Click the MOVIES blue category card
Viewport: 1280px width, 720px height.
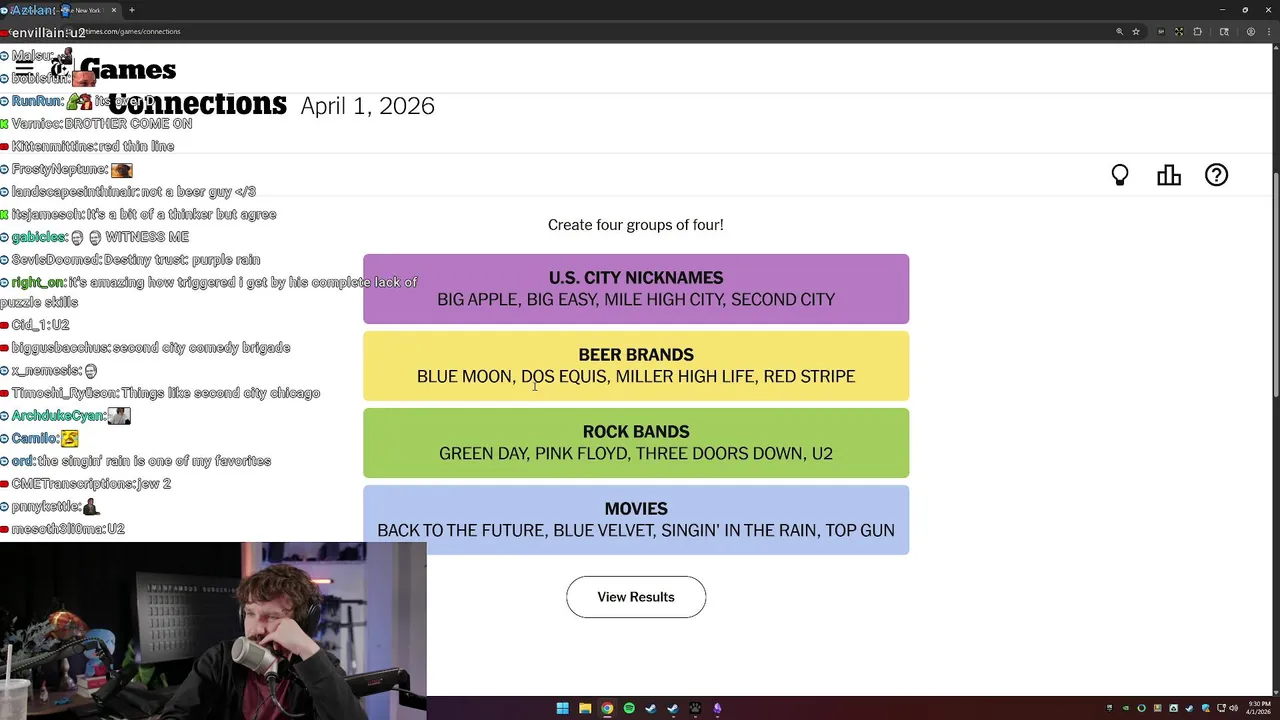coord(636,520)
